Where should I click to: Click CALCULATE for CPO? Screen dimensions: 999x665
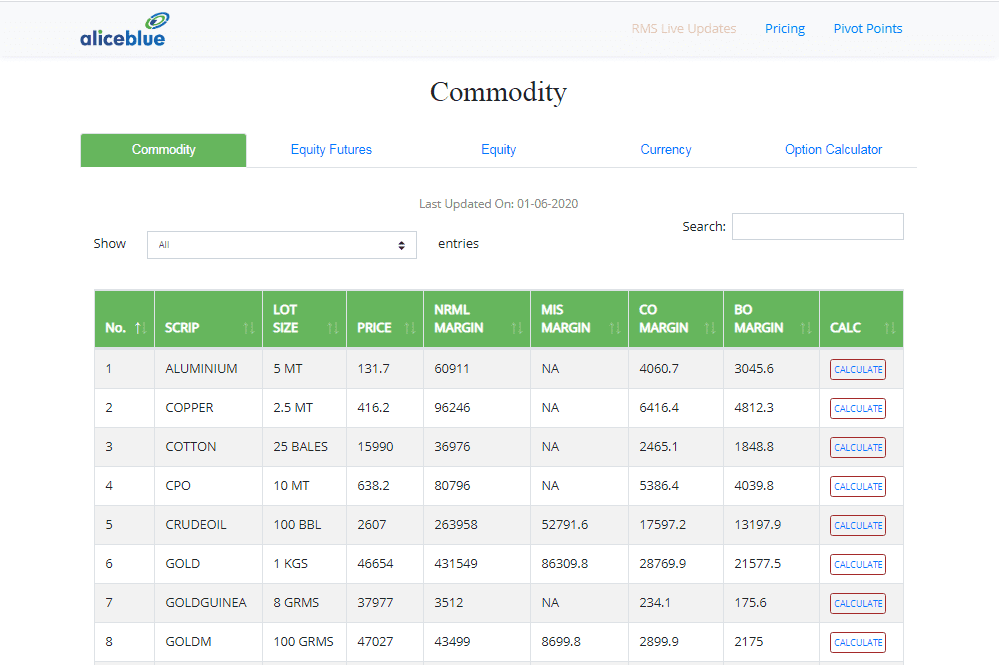click(858, 487)
